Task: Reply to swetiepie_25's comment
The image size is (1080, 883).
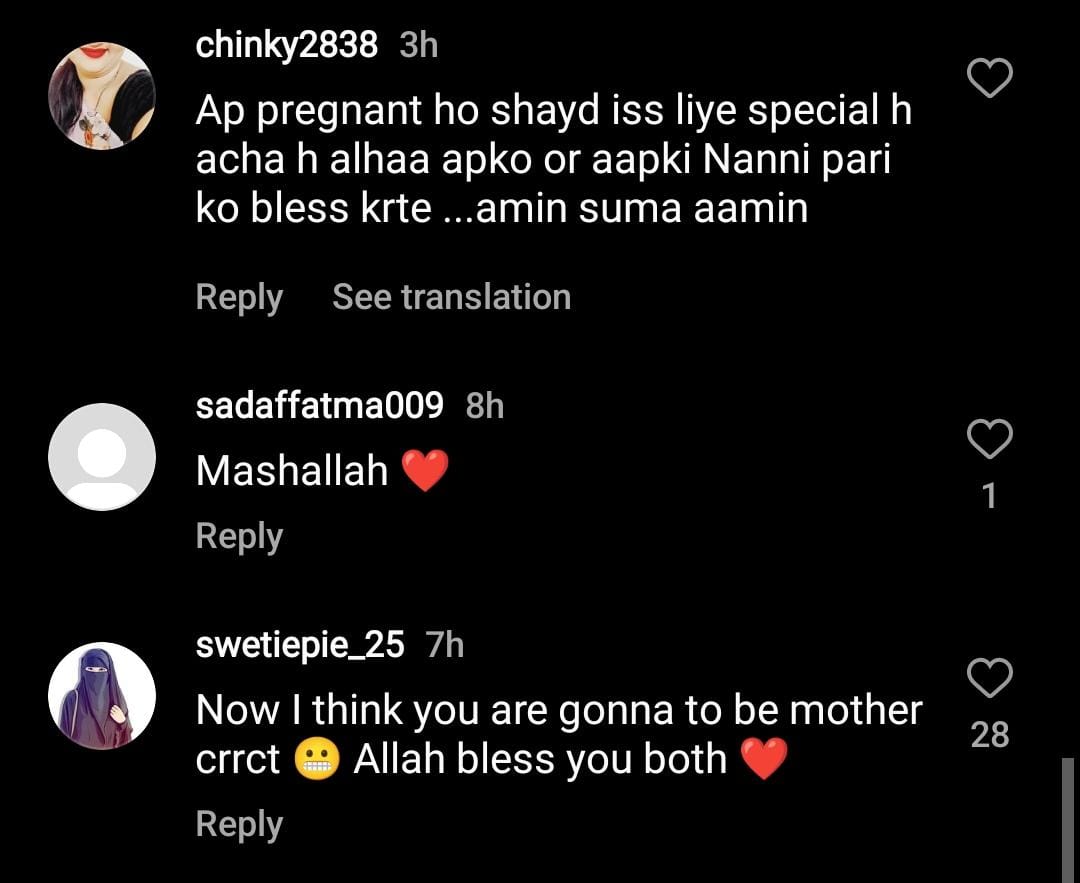Action: point(239,824)
